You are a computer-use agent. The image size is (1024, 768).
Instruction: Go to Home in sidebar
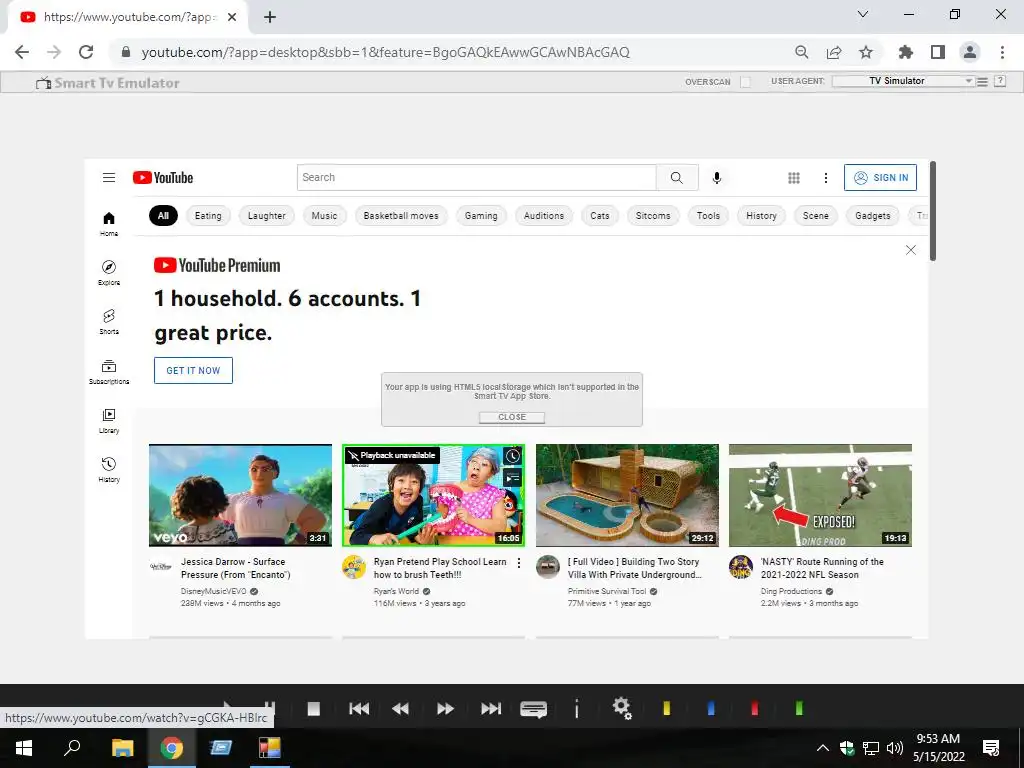(x=109, y=224)
